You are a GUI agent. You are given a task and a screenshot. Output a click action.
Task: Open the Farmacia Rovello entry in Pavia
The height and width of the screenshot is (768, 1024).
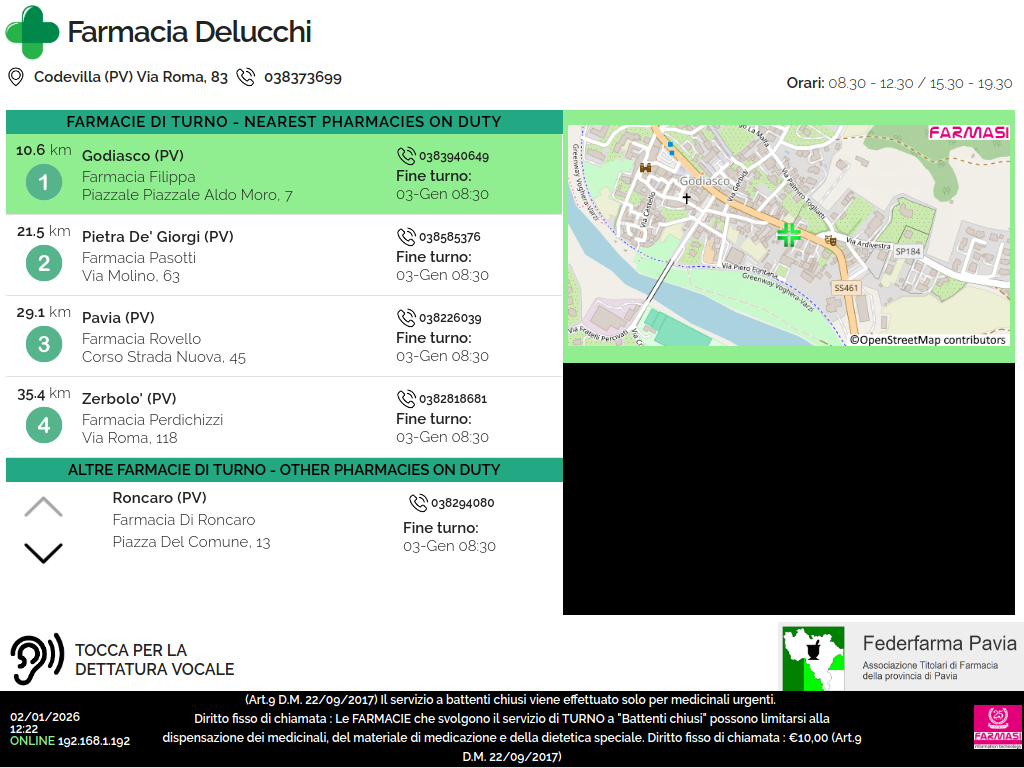coord(141,339)
